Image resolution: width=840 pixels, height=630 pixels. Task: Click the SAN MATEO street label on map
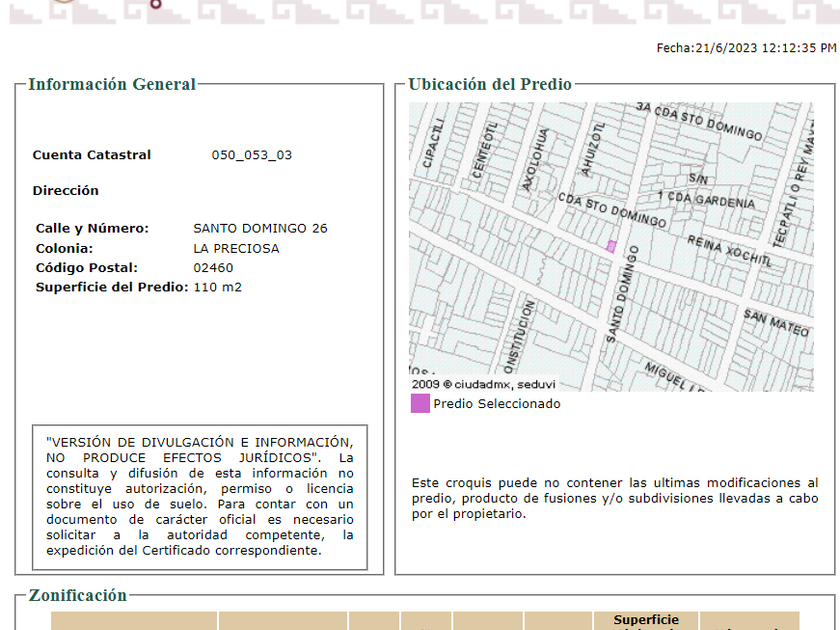click(775, 322)
